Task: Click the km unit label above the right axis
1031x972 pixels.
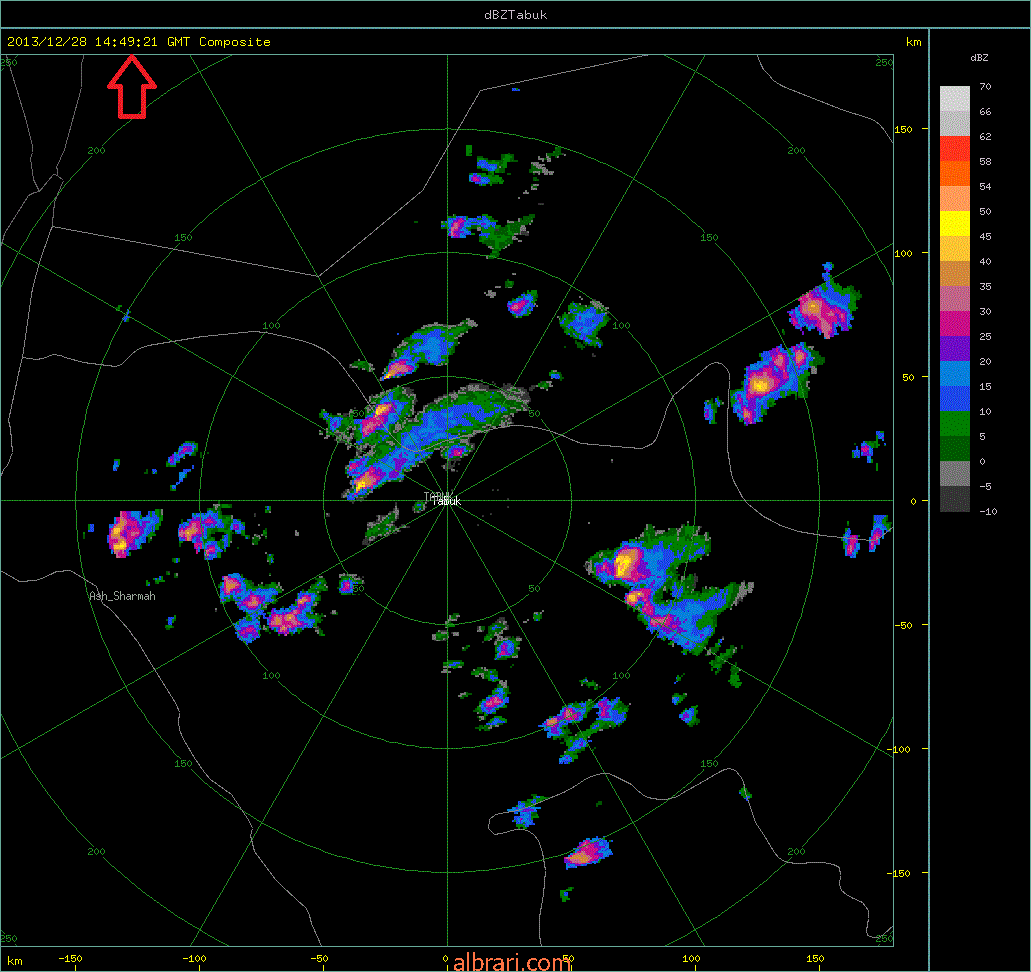Action: 913,42
